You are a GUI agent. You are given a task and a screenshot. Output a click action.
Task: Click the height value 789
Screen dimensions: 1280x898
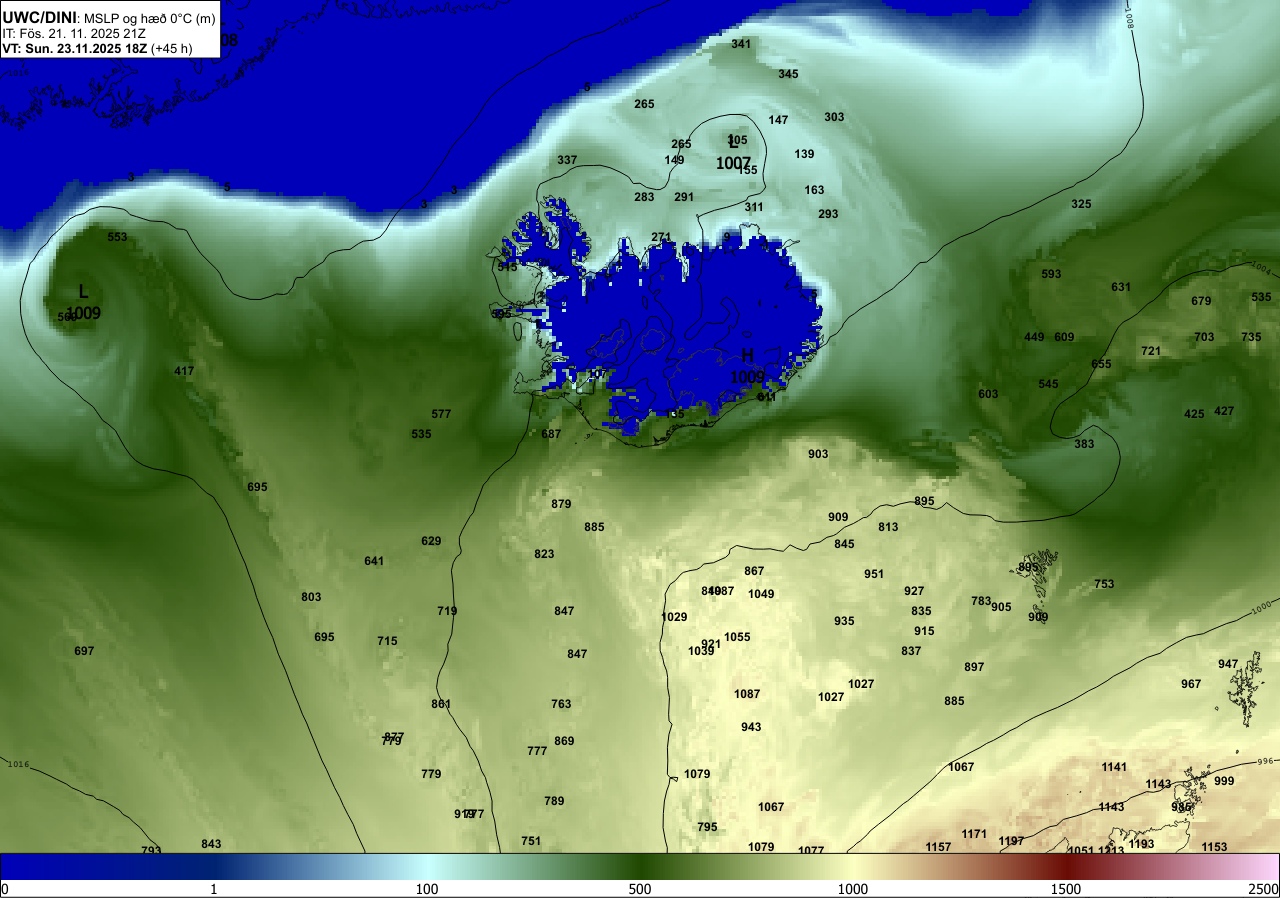pos(554,801)
